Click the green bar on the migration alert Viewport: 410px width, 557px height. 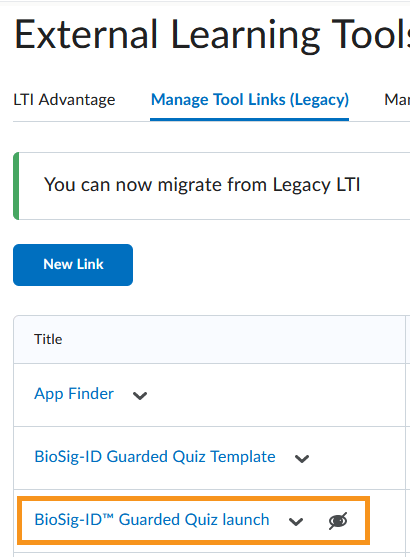tap(16, 186)
